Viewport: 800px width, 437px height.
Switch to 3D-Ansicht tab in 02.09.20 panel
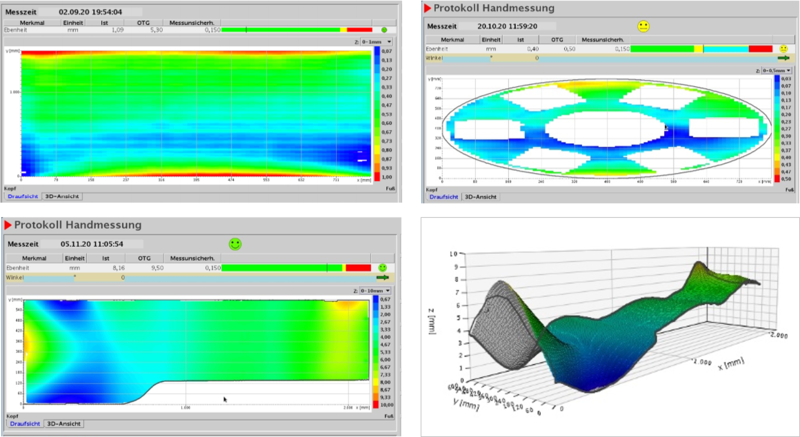pyautogui.click(x=62, y=196)
